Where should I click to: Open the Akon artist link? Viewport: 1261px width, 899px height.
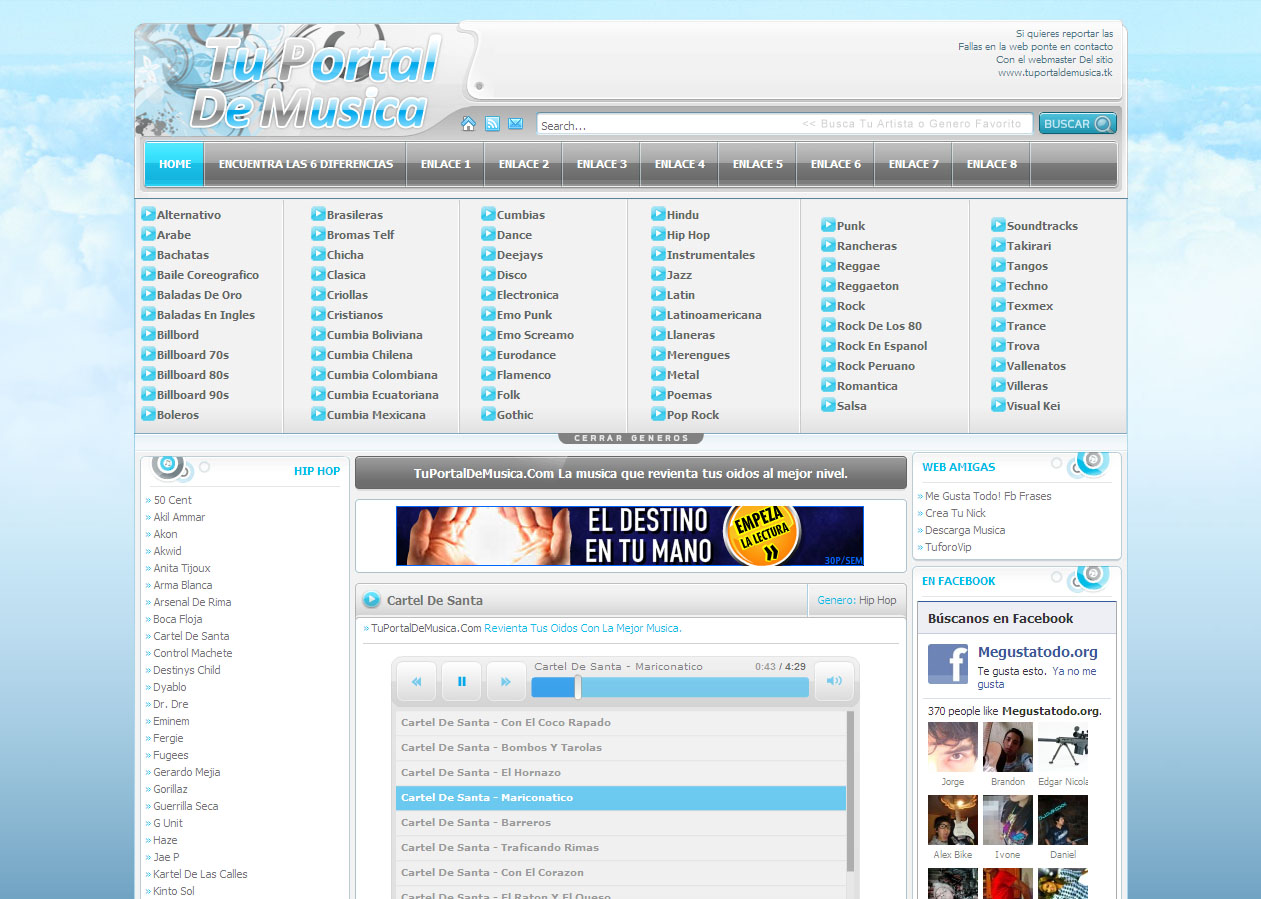click(165, 534)
